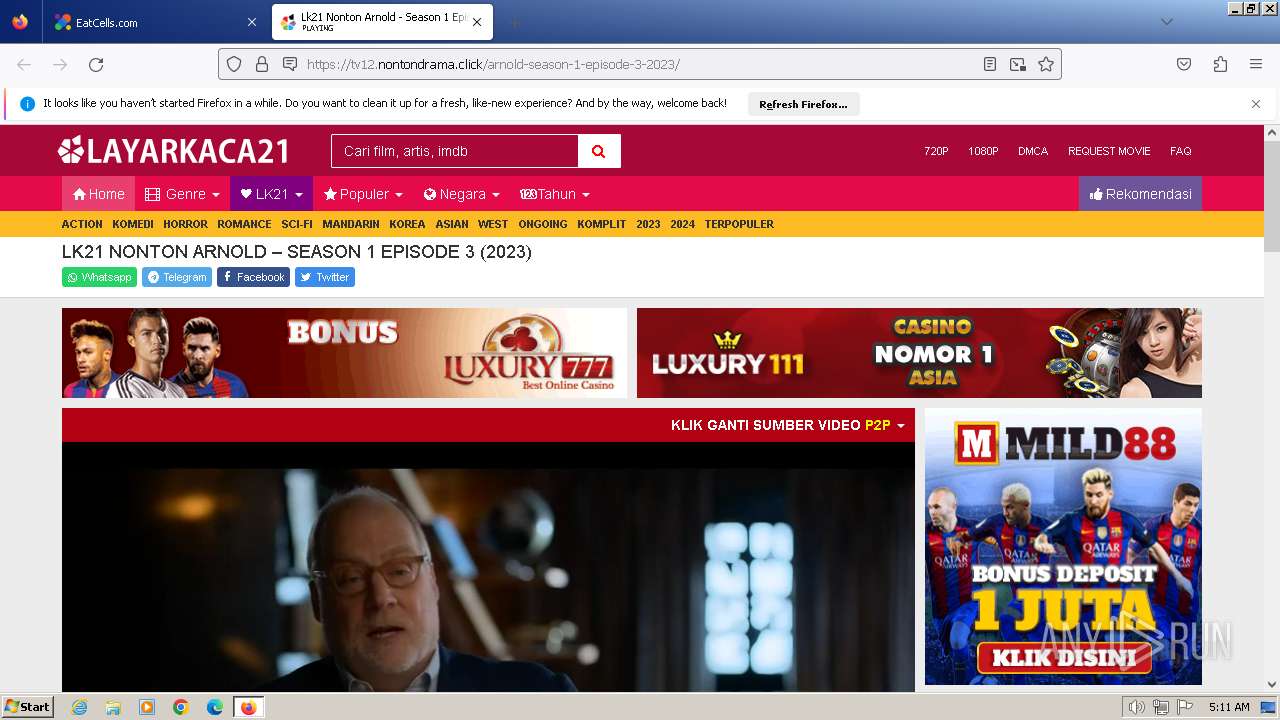Image resolution: width=1280 pixels, height=720 pixels.
Task: Share via the Telegram button
Action: 177,277
